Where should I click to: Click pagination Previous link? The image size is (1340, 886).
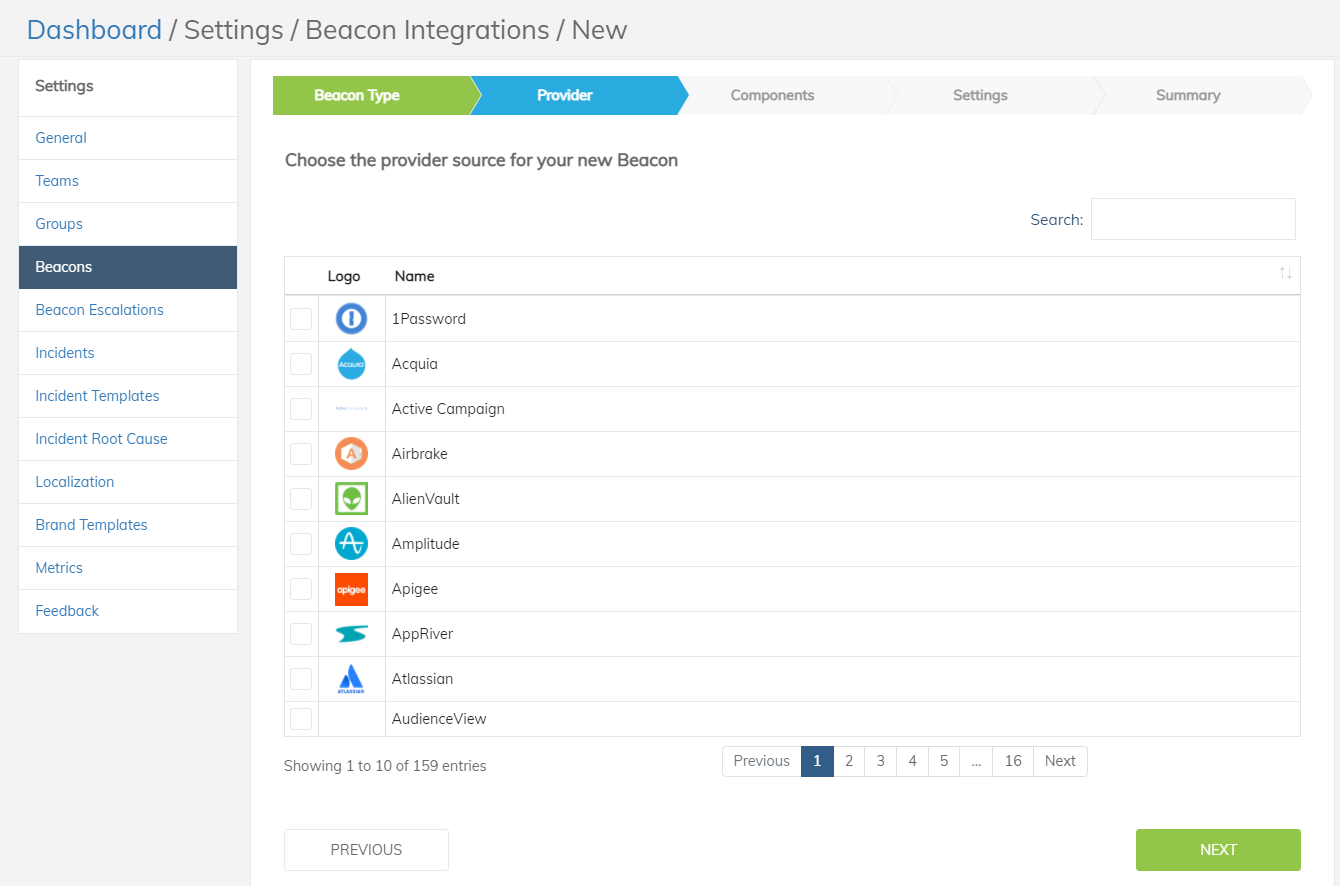click(x=762, y=761)
